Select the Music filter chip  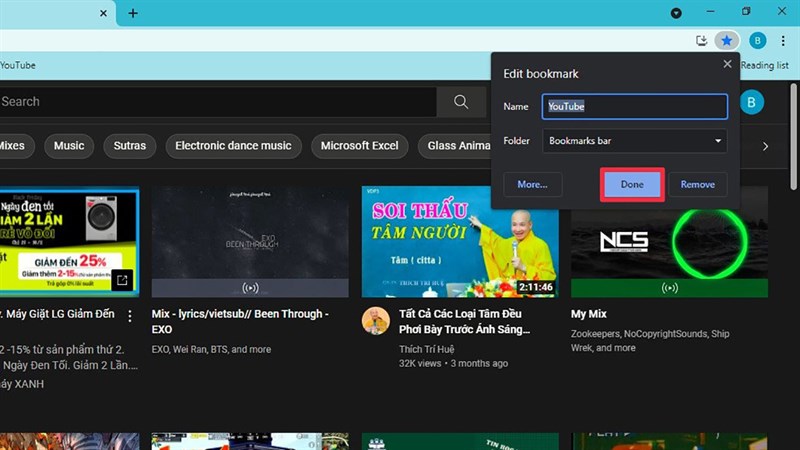(x=69, y=146)
